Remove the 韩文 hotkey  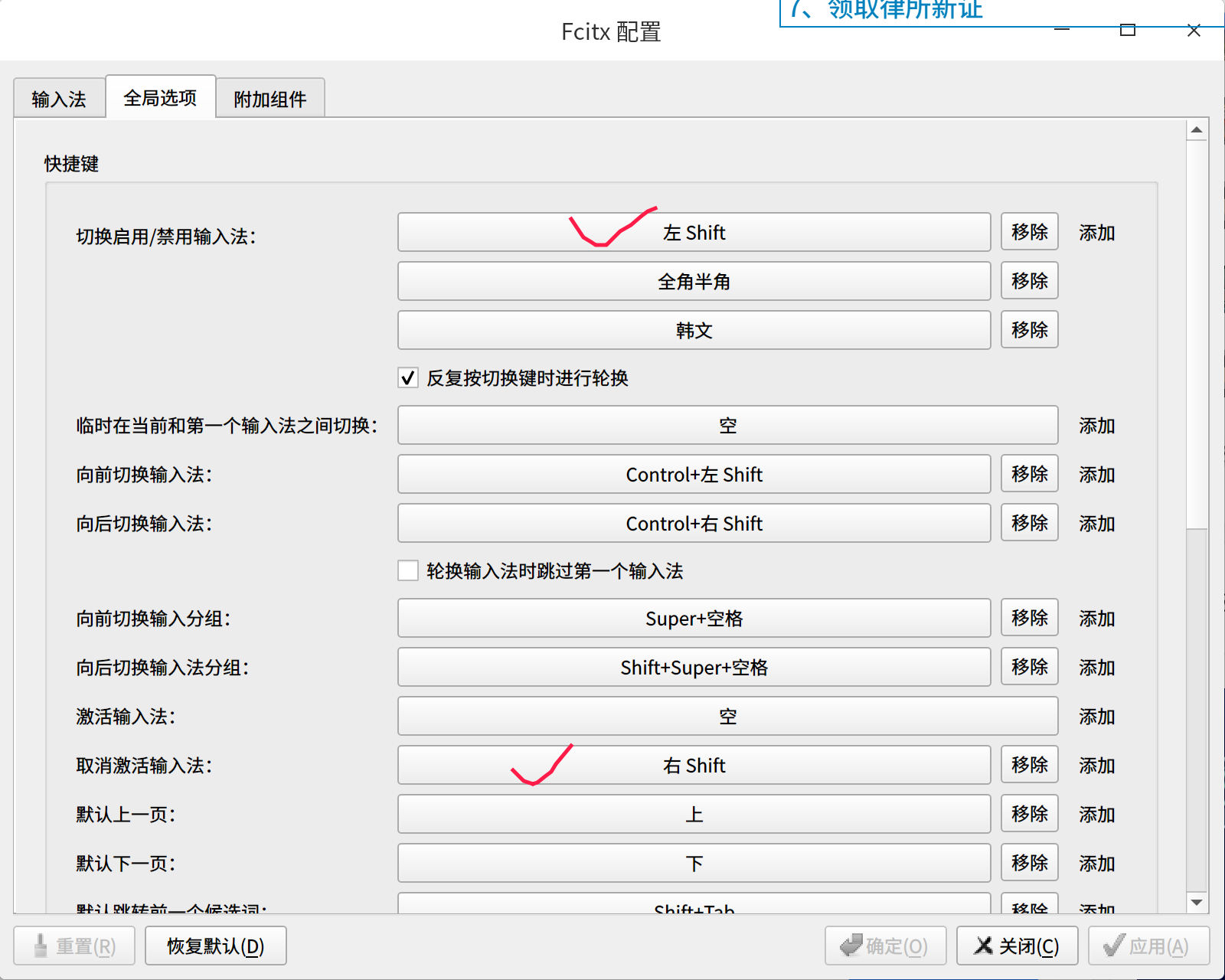coord(1030,330)
